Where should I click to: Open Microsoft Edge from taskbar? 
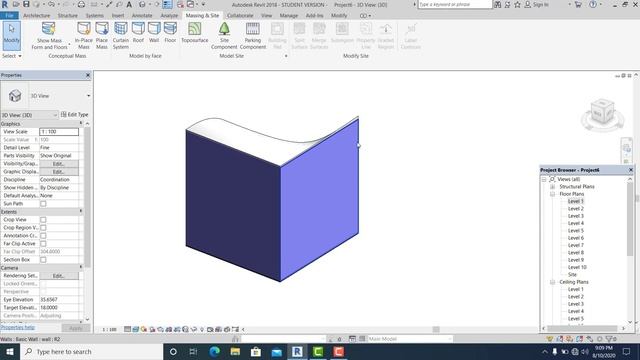(x=214, y=351)
